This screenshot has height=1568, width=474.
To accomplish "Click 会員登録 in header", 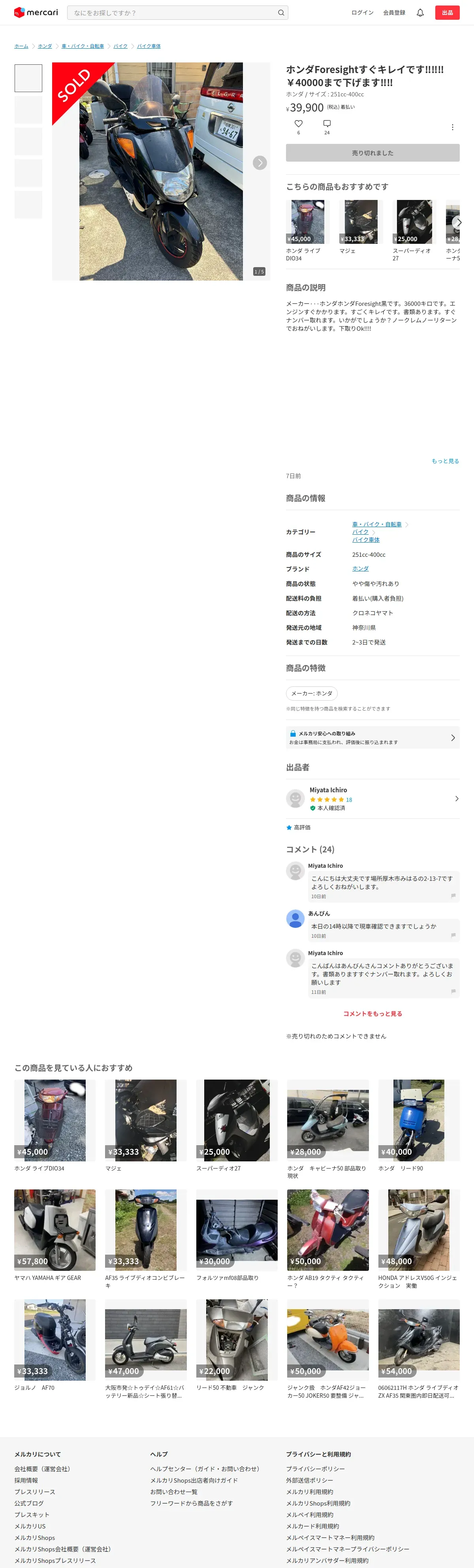I will pyautogui.click(x=394, y=13).
